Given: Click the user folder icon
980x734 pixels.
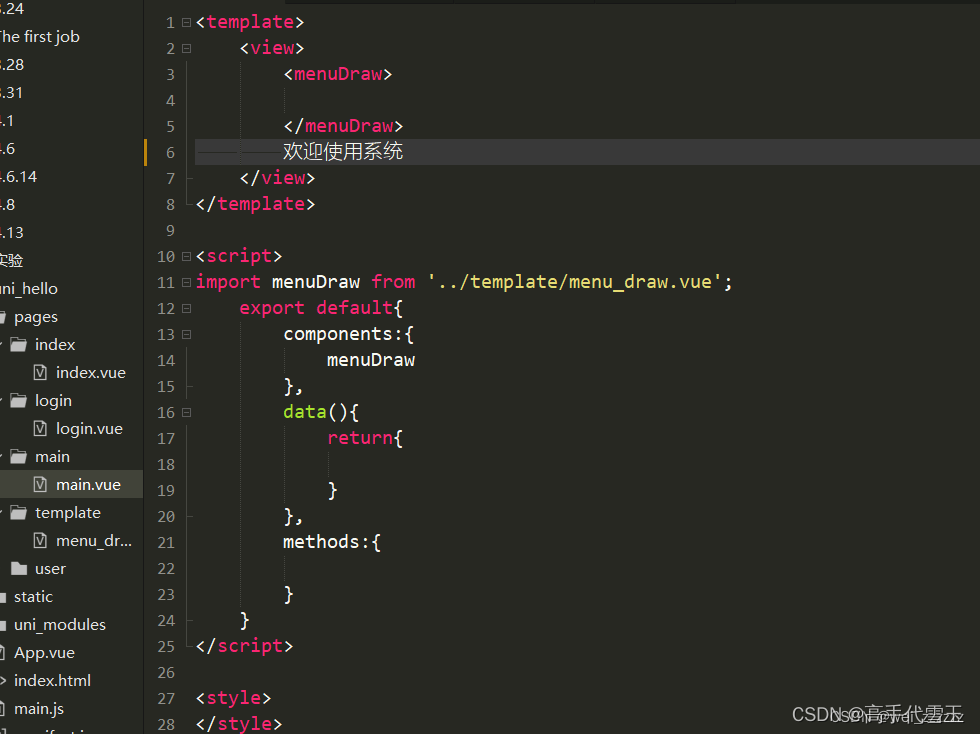Looking at the screenshot, I should tap(20, 568).
